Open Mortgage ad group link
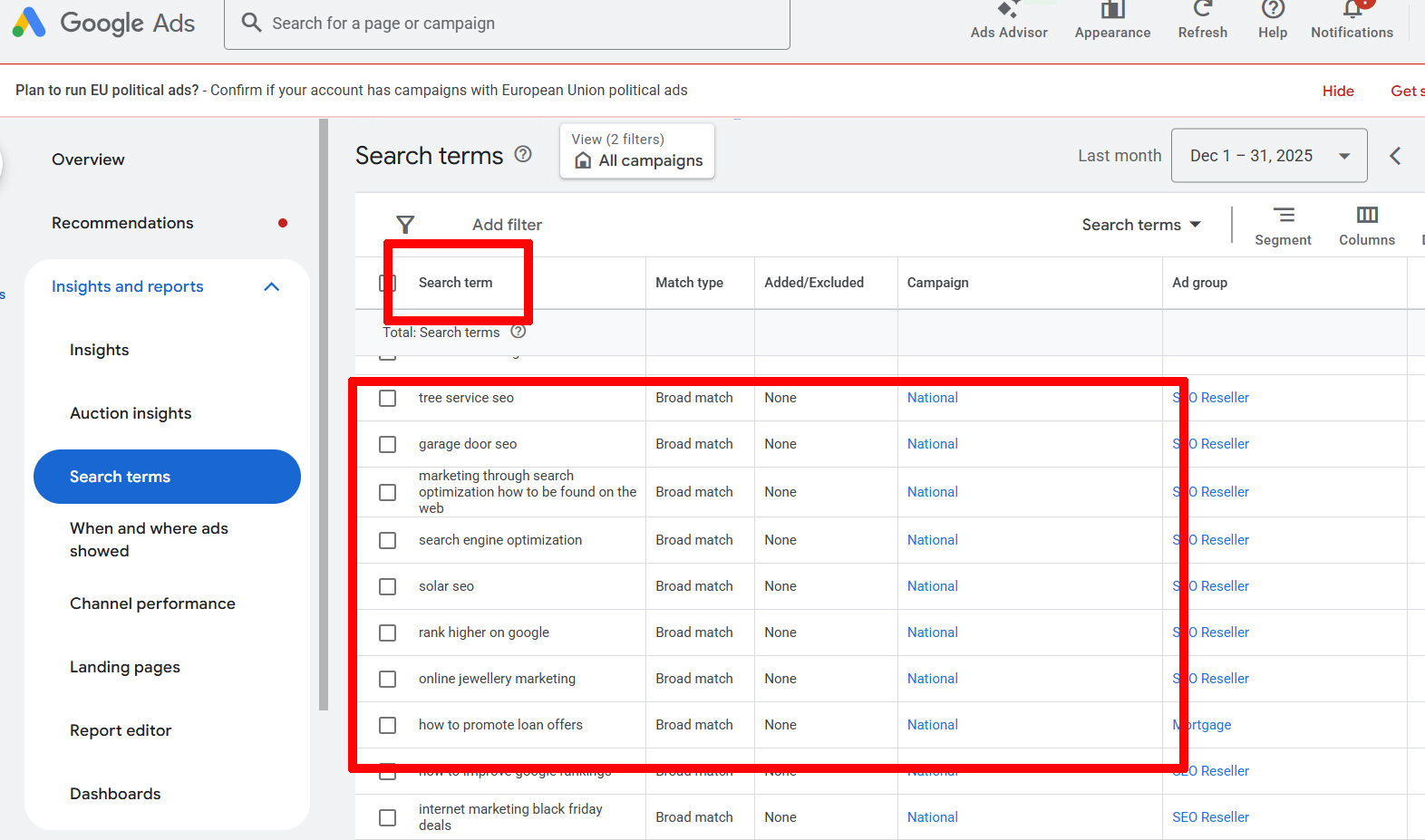 [1201, 725]
